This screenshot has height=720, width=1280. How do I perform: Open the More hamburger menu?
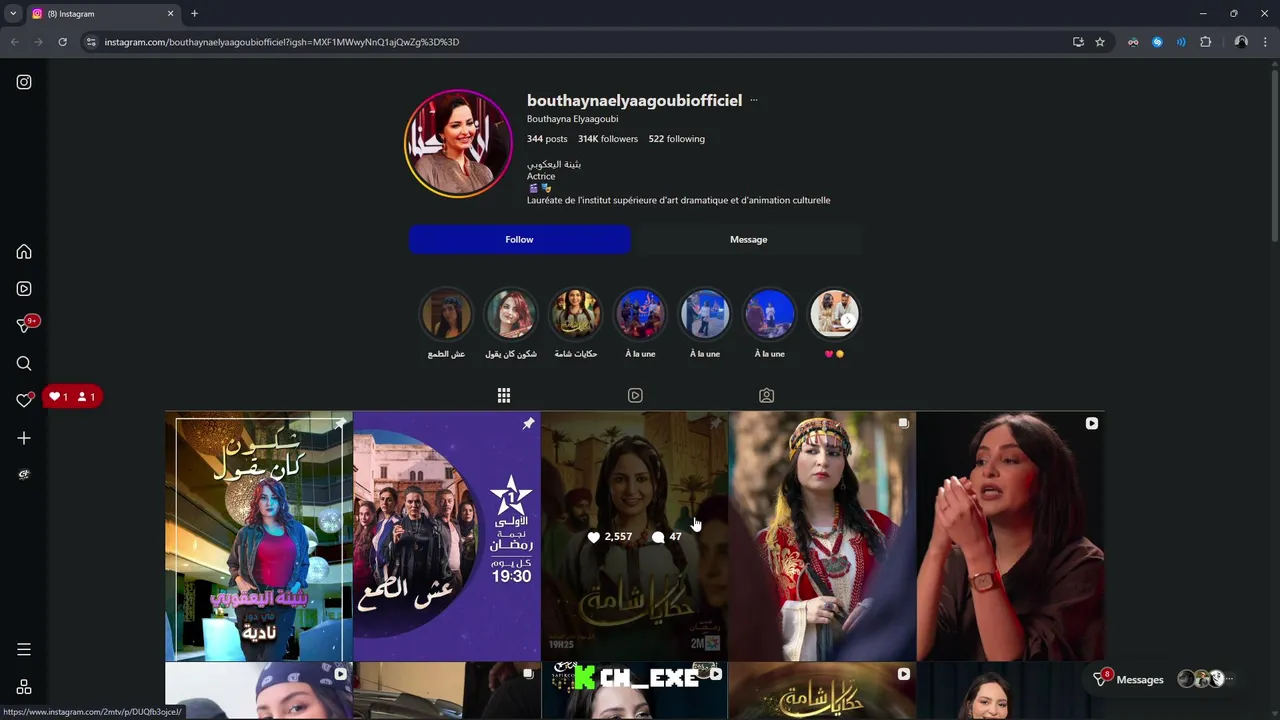[x=24, y=650]
